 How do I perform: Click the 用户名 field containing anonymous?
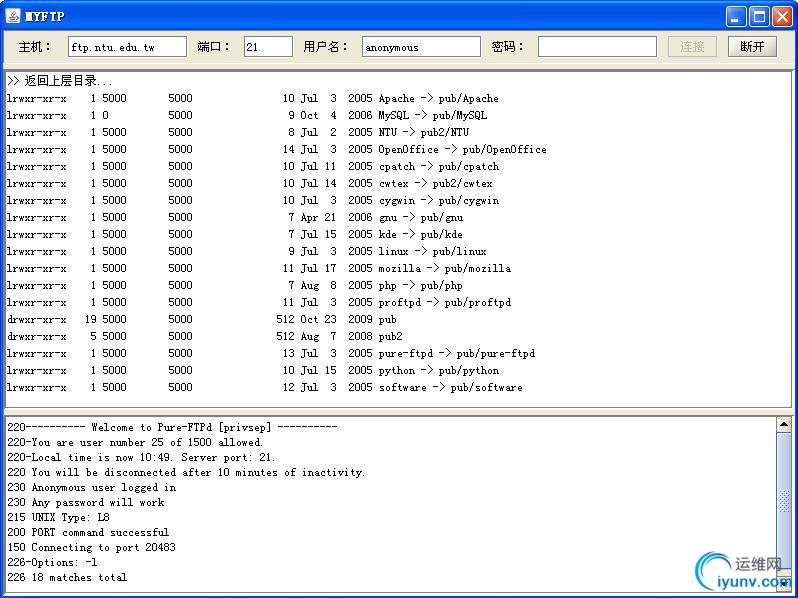click(421, 47)
